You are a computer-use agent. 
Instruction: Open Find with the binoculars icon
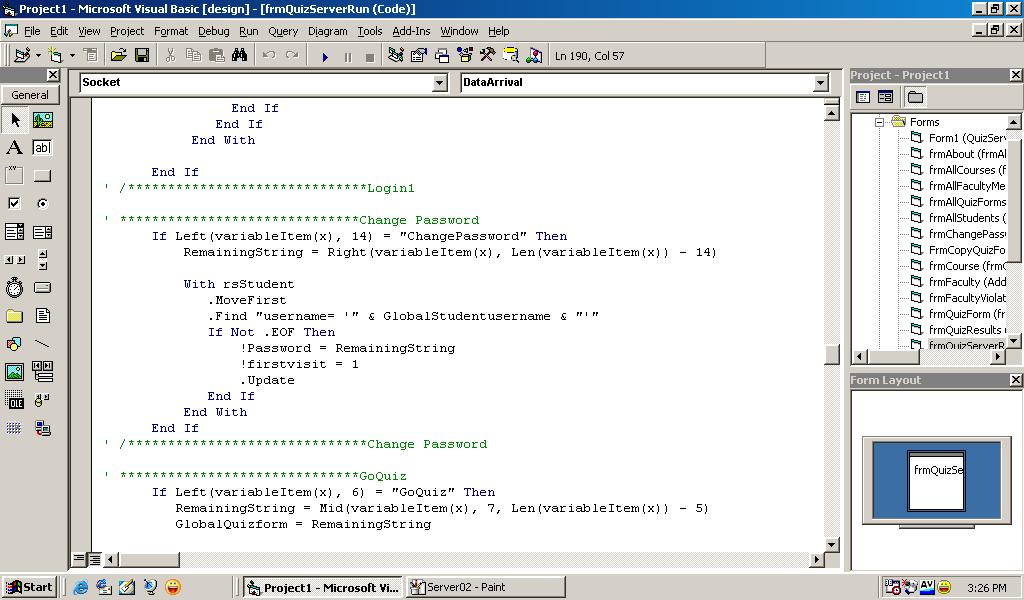pyautogui.click(x=239, y=55)
